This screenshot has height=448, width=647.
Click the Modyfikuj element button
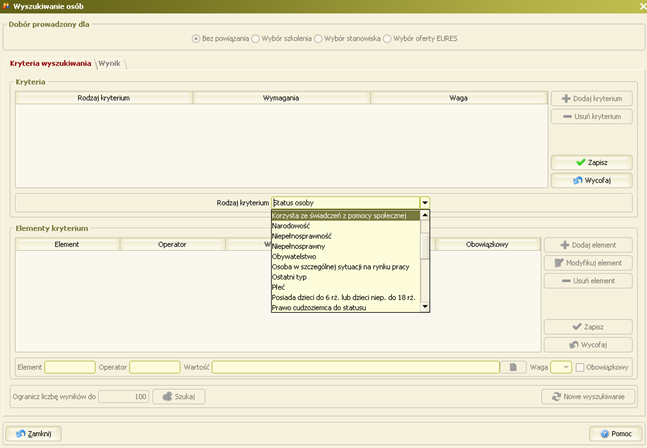[588, 263]
